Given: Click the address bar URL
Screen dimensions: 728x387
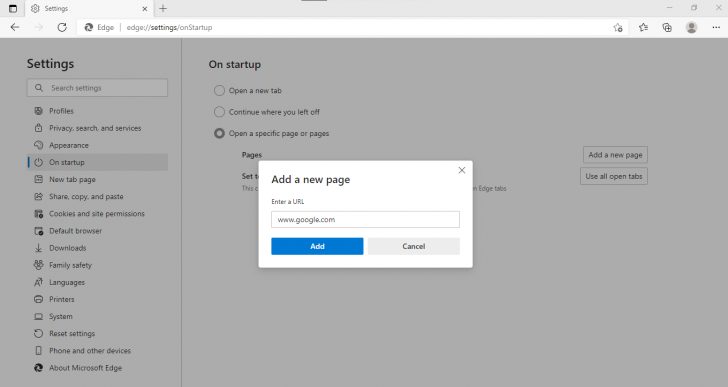Looking at the screenshot, I should pyautogui.click(x=169, y=27).
